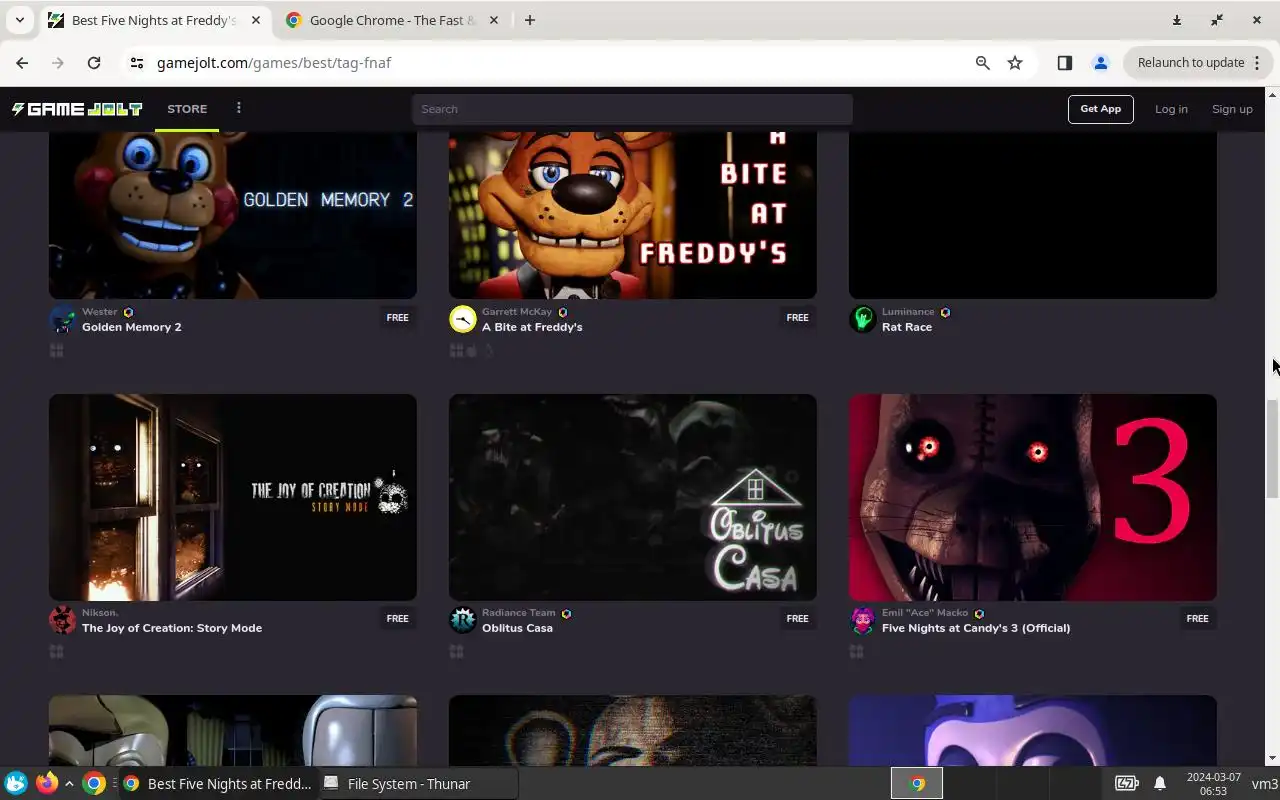The height and width of the screenshot is (800, 1280).
Task: Switch to File System - Thunar window
Action: coord(418,784)
